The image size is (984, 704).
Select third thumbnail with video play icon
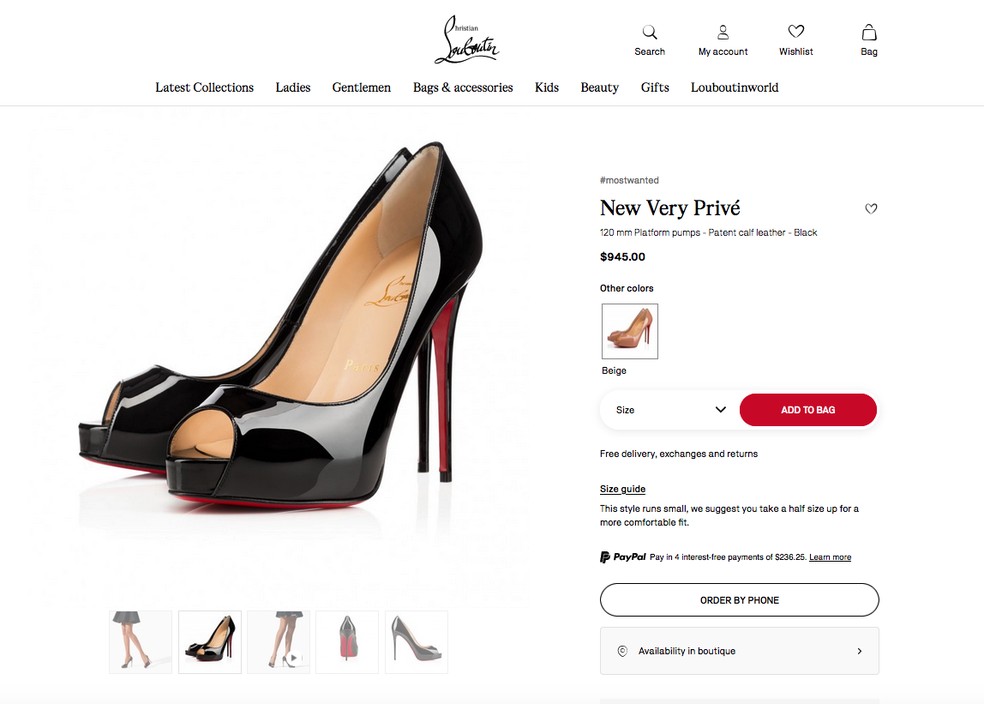[279, 642]
